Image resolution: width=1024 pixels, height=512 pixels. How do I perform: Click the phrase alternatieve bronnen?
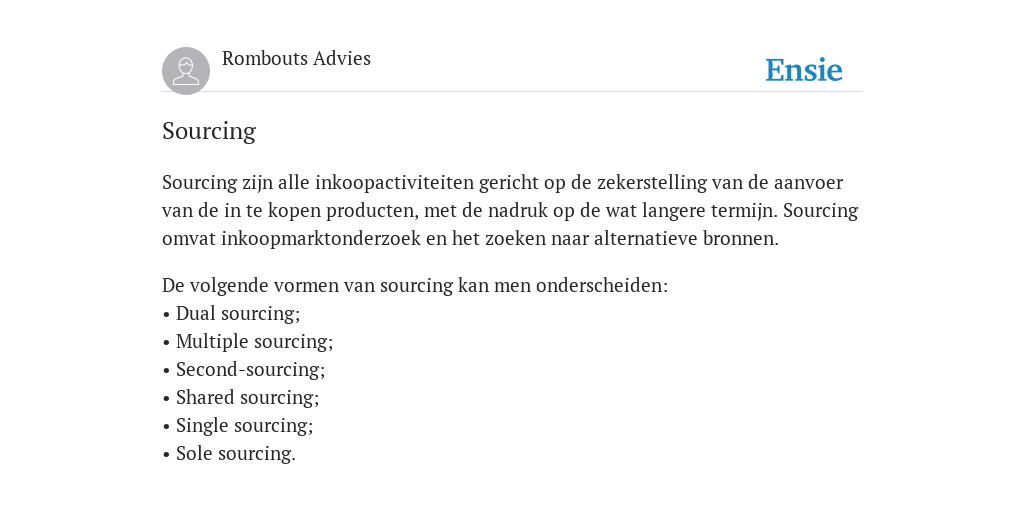click(x=686, y=238)
